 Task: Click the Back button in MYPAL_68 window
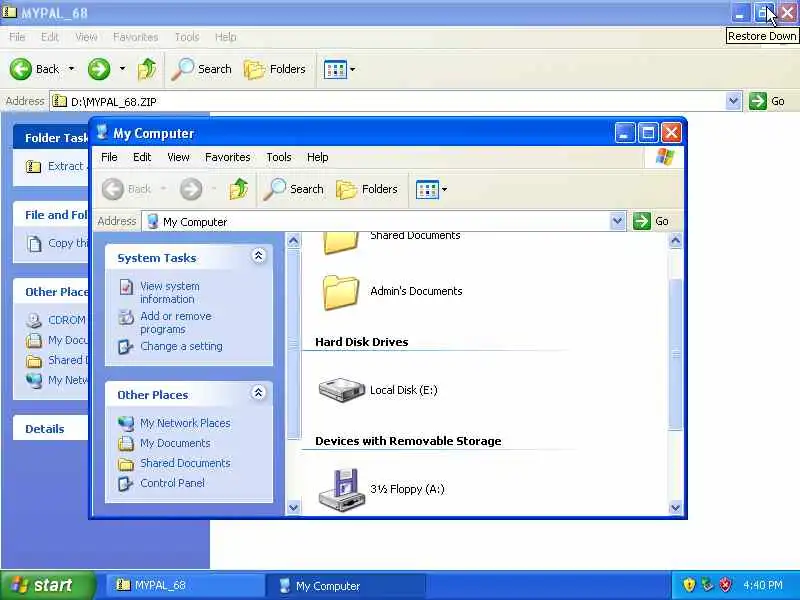(x=35, y=69)
